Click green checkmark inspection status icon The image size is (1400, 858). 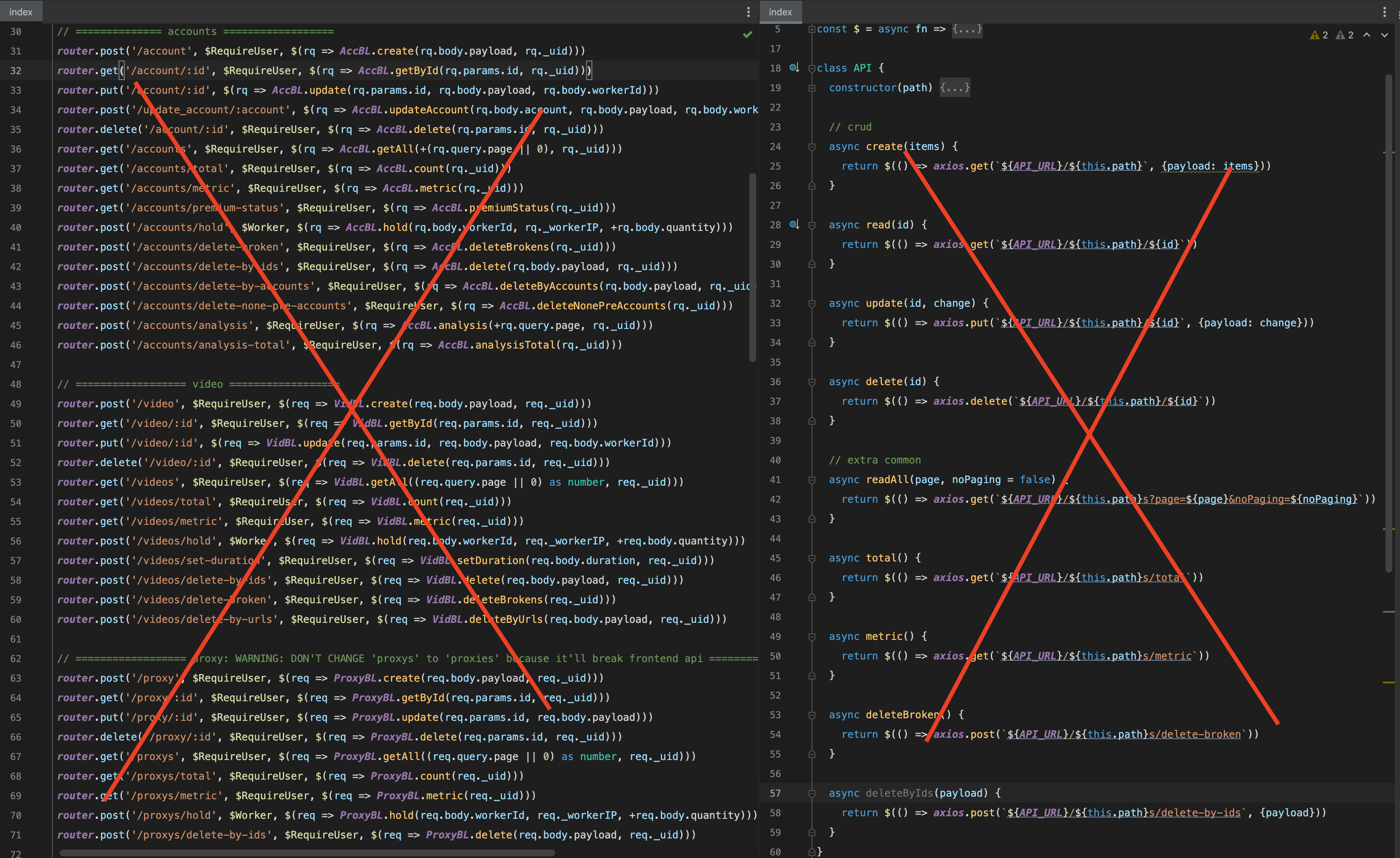(747, 35)
